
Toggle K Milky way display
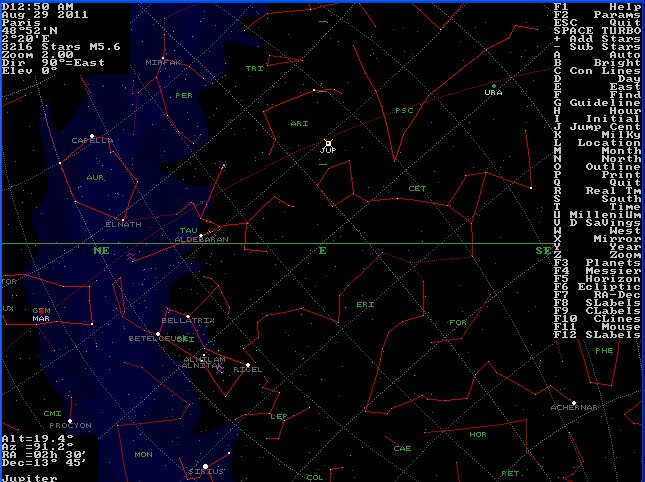coord(597,135)
